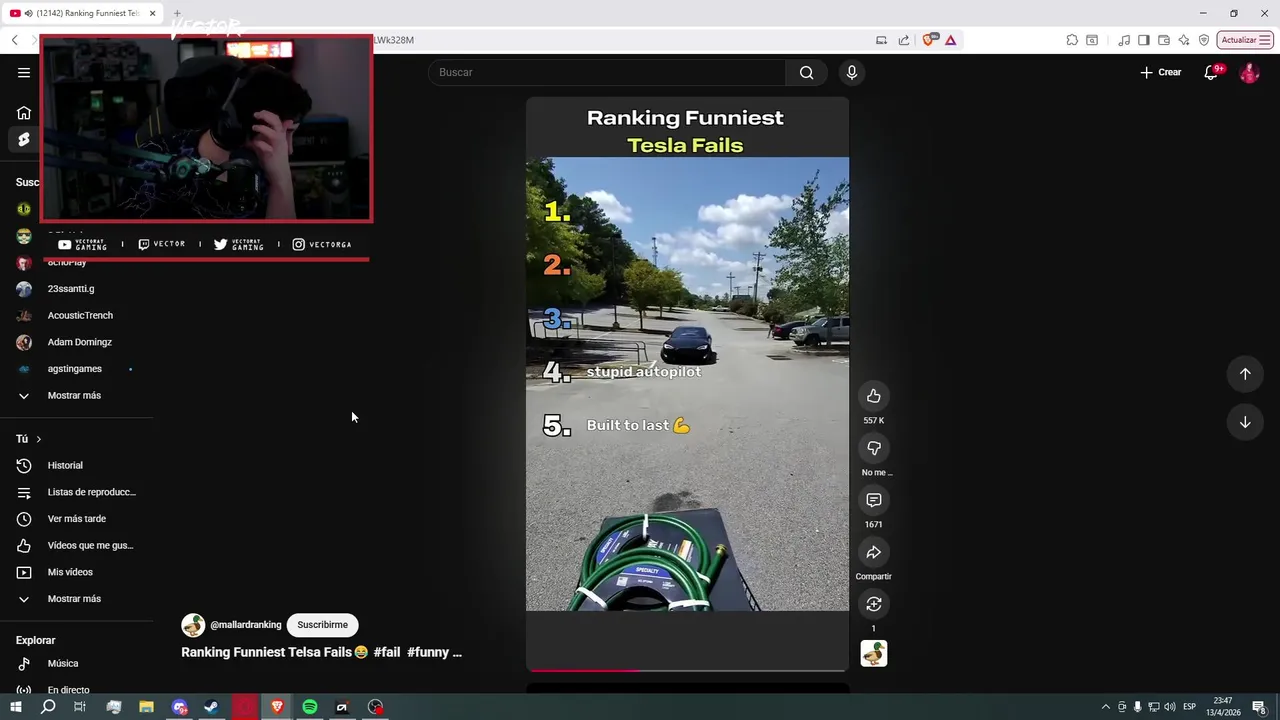Expand the Tú section chevron

(39, 439)
